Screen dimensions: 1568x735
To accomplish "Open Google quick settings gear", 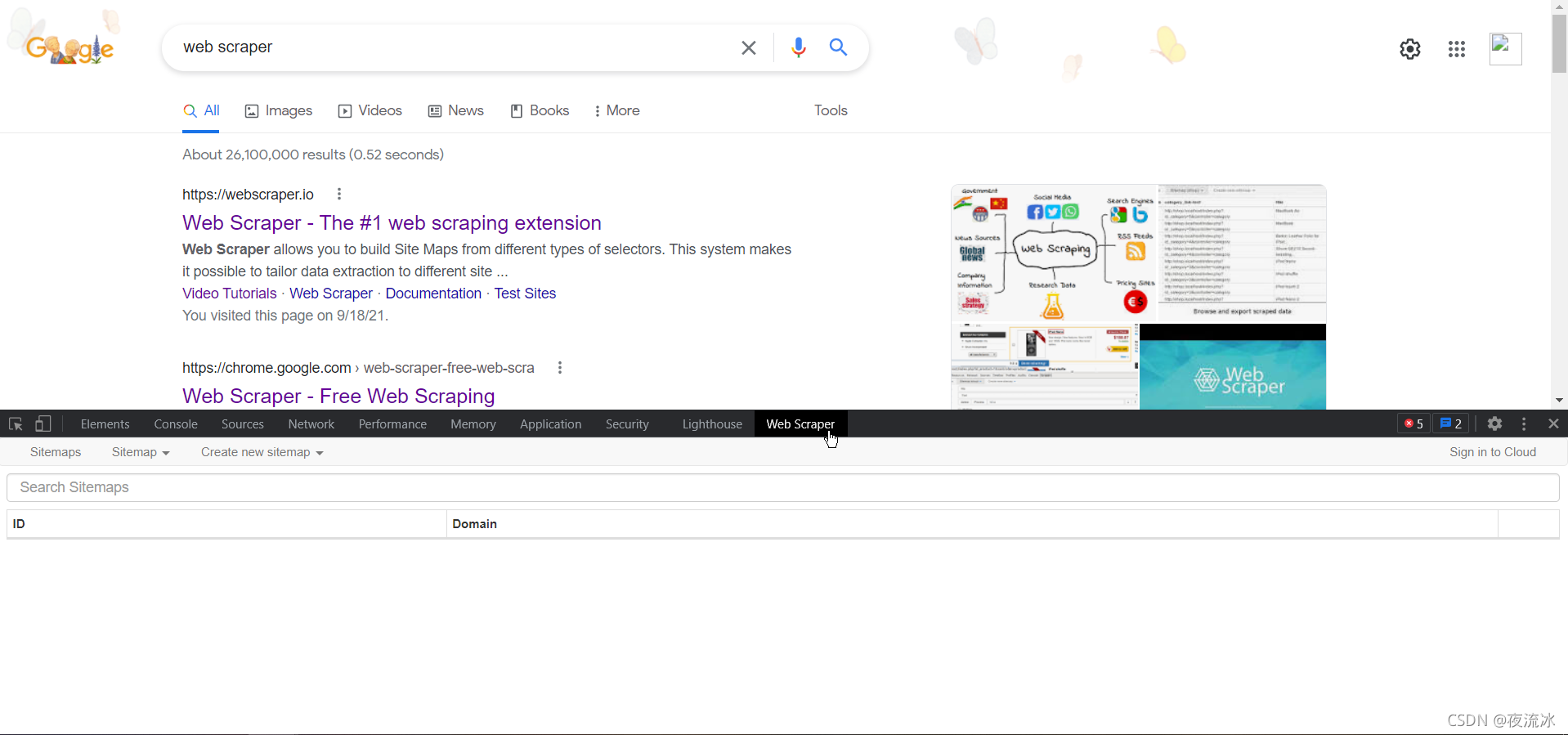I will click(x=1410, y=49).
